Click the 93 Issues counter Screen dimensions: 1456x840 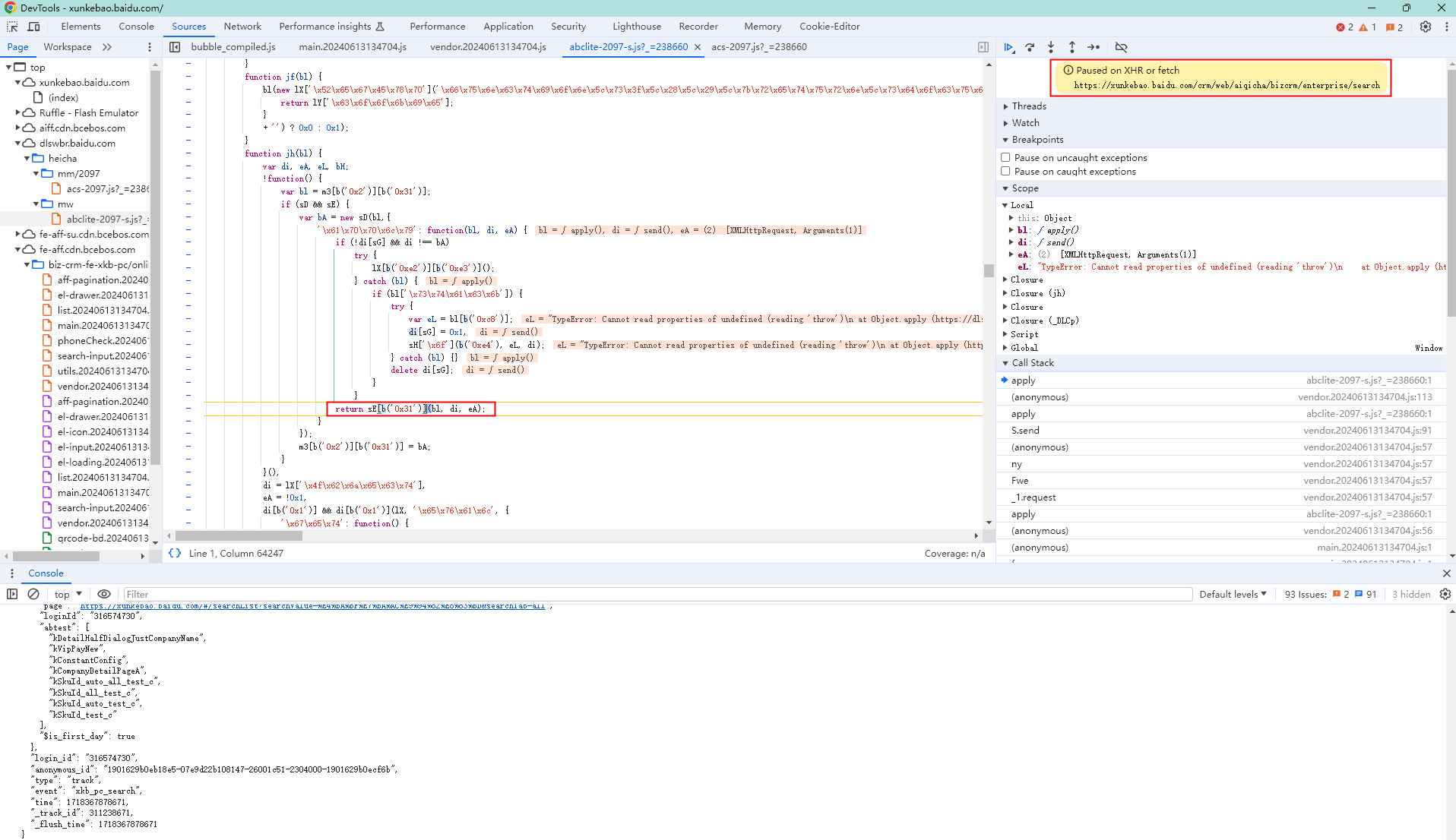tap(1330, 594)
